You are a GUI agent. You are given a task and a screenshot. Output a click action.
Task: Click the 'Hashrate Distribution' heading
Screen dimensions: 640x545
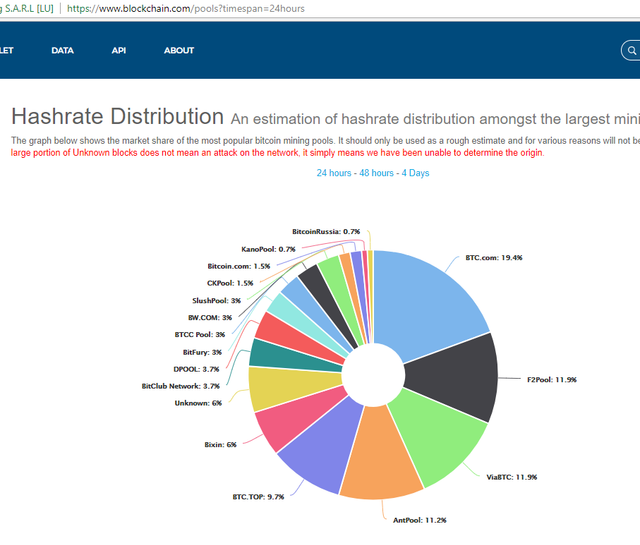(118, 116)
